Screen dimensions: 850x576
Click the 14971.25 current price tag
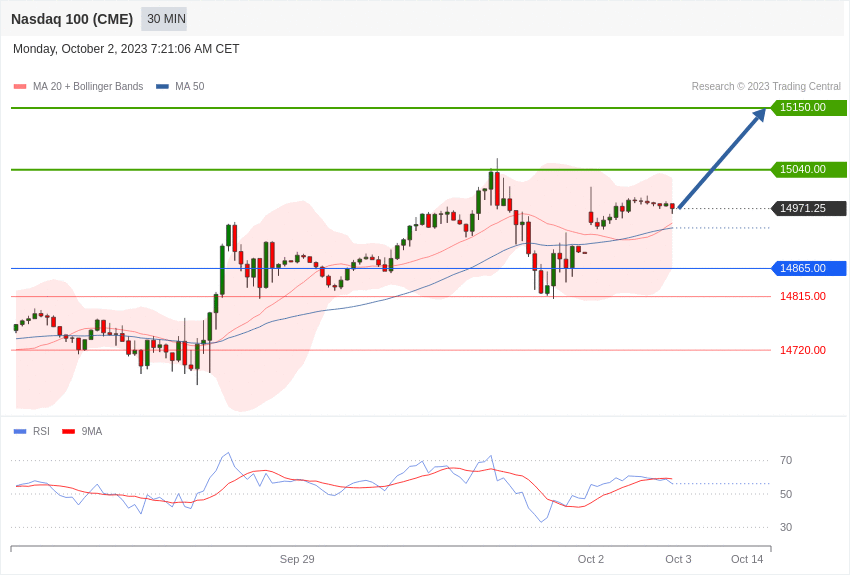pyautogui.click(x=808, y=208)
